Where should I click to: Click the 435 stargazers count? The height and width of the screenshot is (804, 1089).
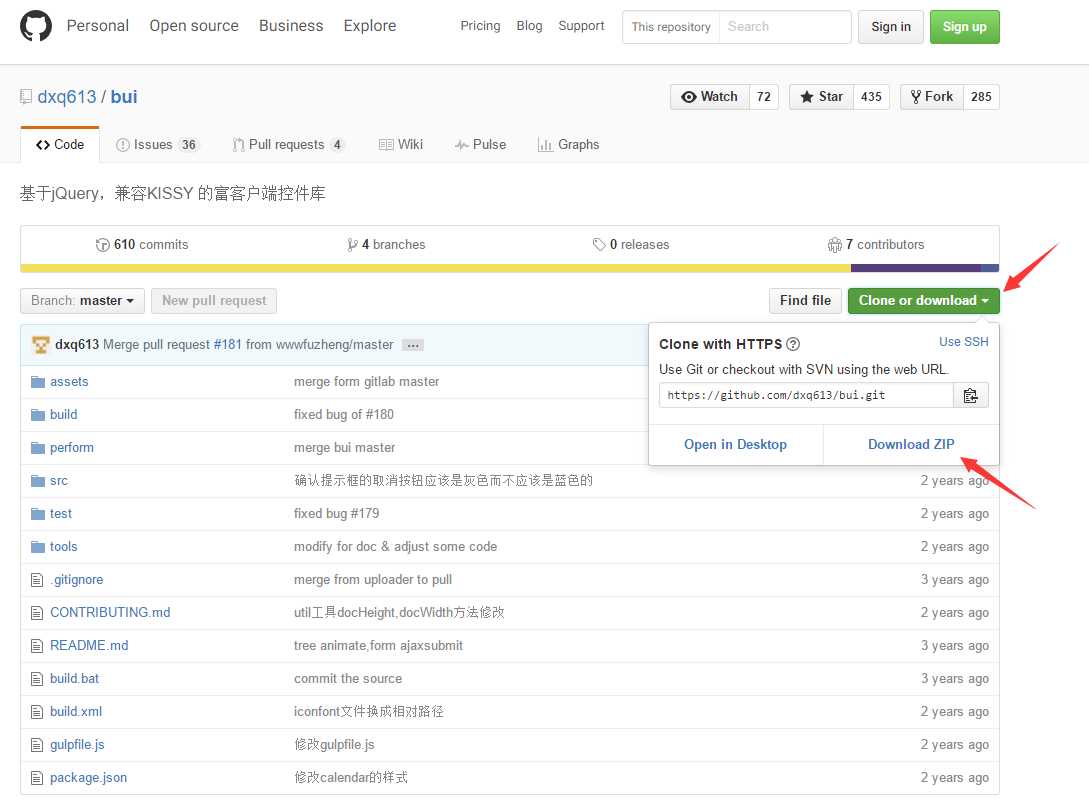(871, 97)
